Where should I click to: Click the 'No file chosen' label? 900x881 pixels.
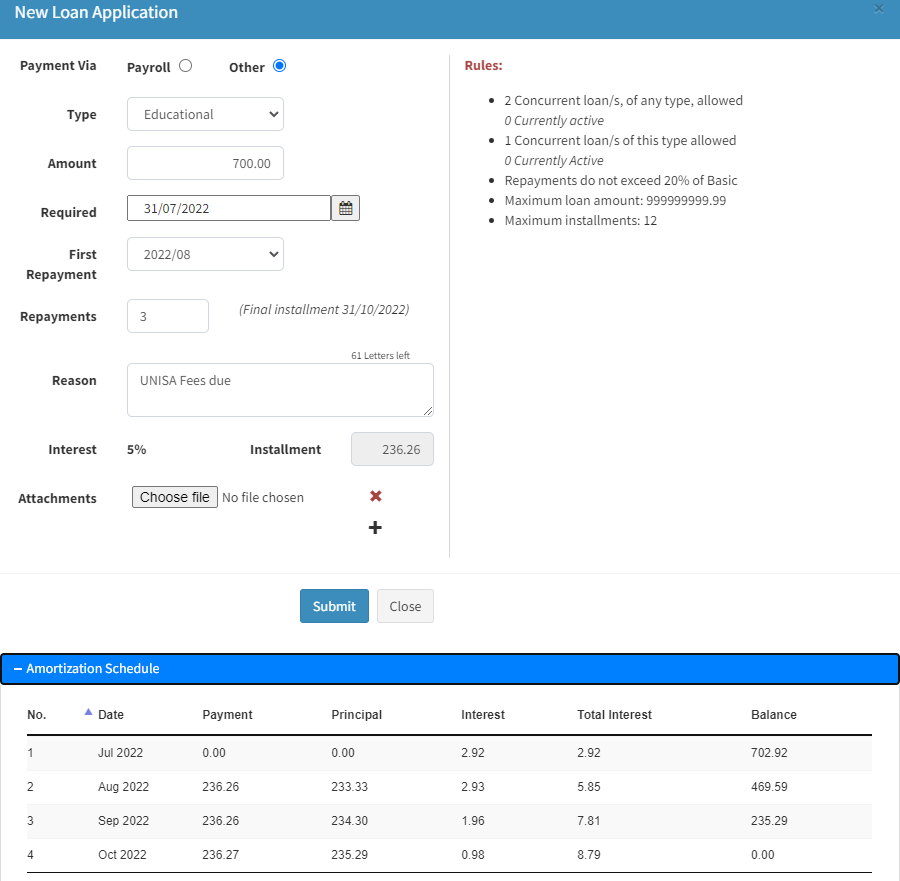263,498
